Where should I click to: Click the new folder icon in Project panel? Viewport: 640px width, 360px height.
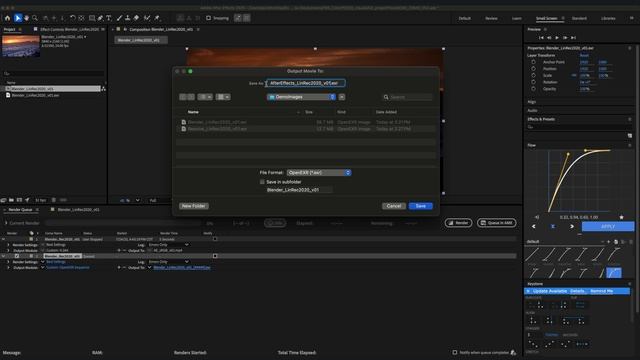point(11,200)
